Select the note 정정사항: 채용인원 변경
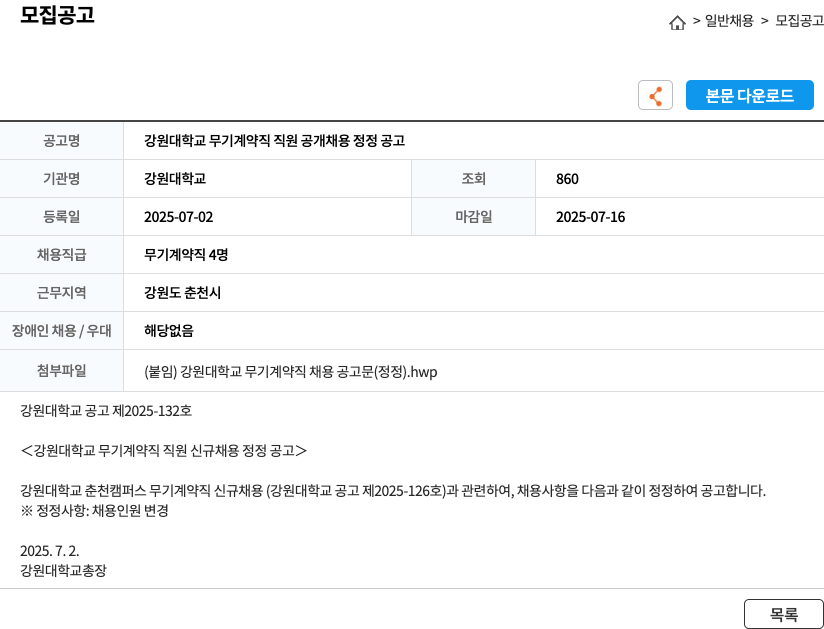 [95, 511]
